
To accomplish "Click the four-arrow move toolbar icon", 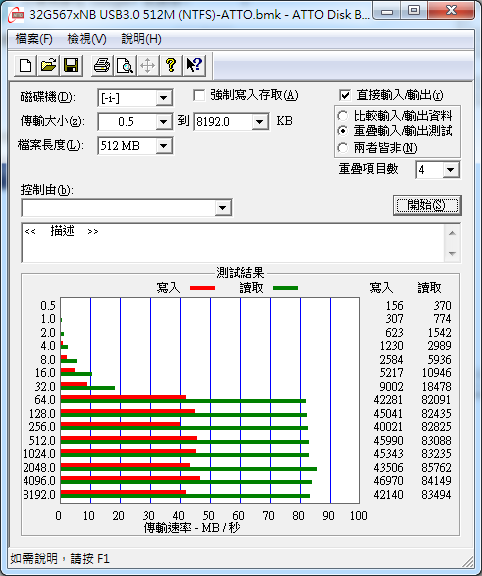I will tap(148, 66).
